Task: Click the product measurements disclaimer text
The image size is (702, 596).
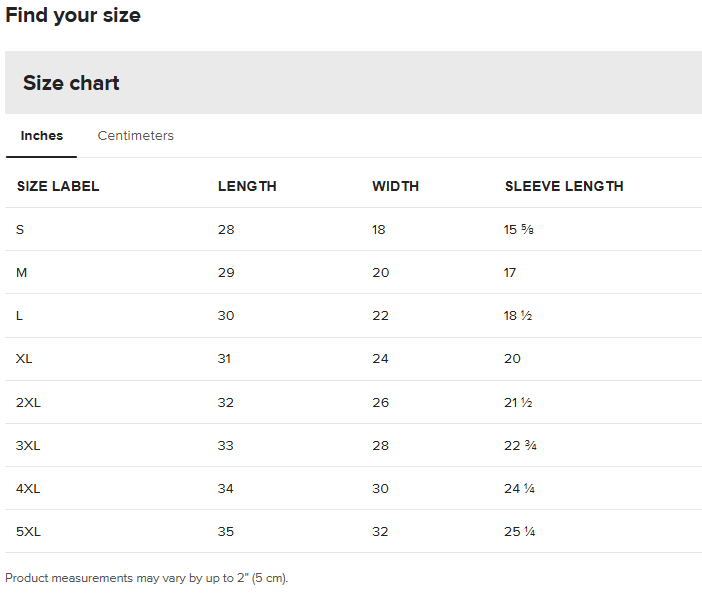Action: 146,578
